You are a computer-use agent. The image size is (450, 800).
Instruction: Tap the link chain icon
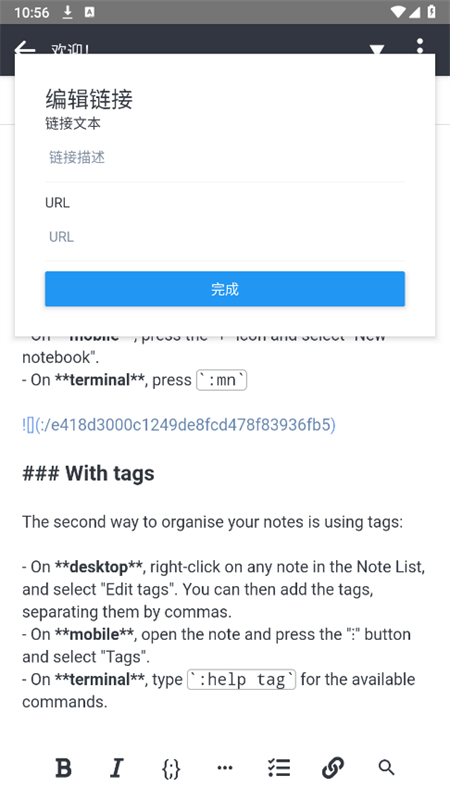coord(333,767)
